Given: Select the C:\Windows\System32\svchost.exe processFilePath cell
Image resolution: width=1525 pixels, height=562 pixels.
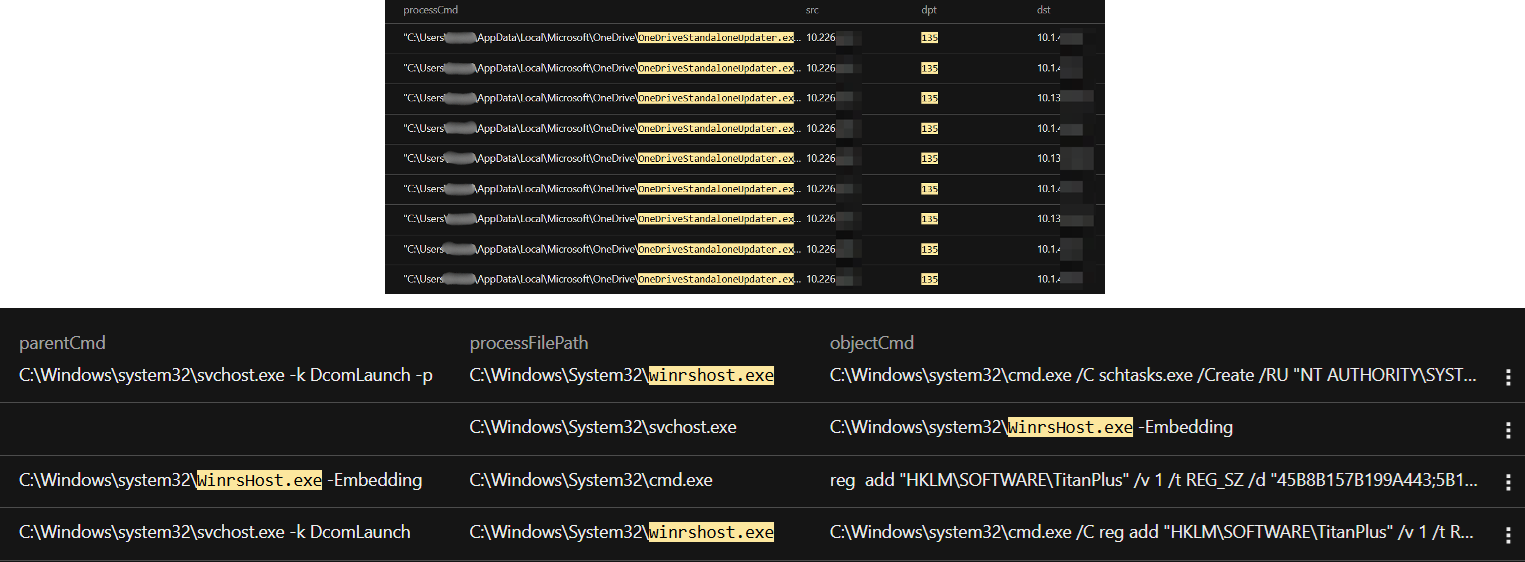Looking at the screenshot, I should coord(603,428).
